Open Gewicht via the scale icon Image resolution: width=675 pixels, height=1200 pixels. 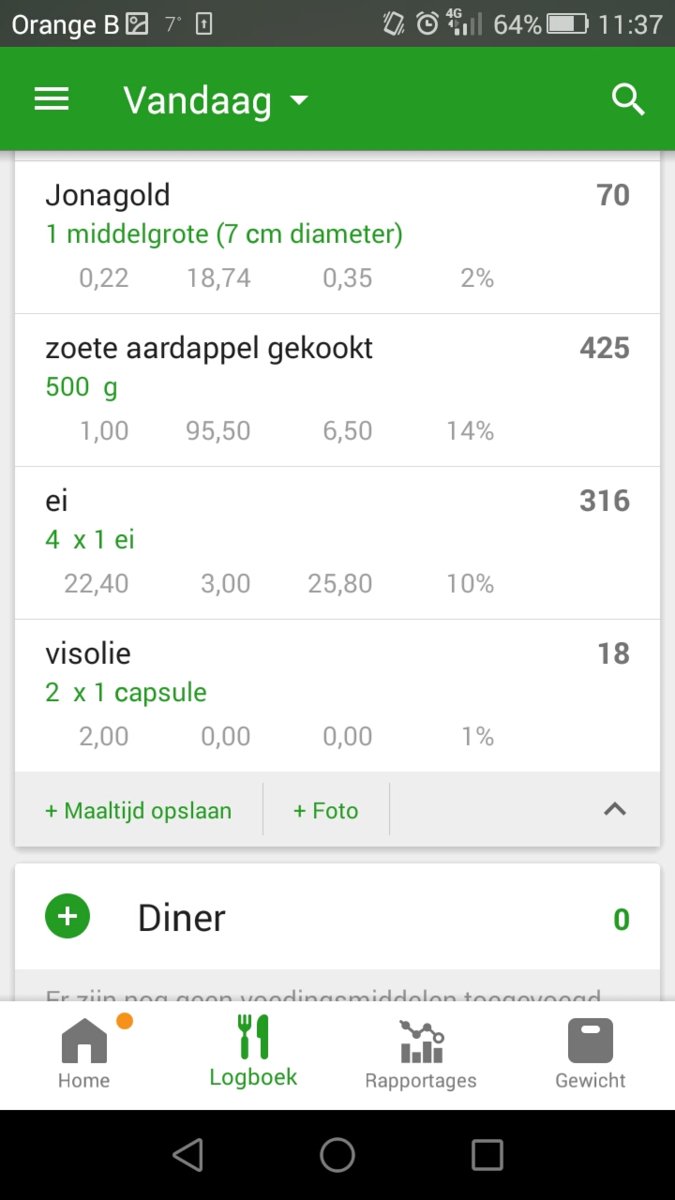click(x=589, y=1042)
